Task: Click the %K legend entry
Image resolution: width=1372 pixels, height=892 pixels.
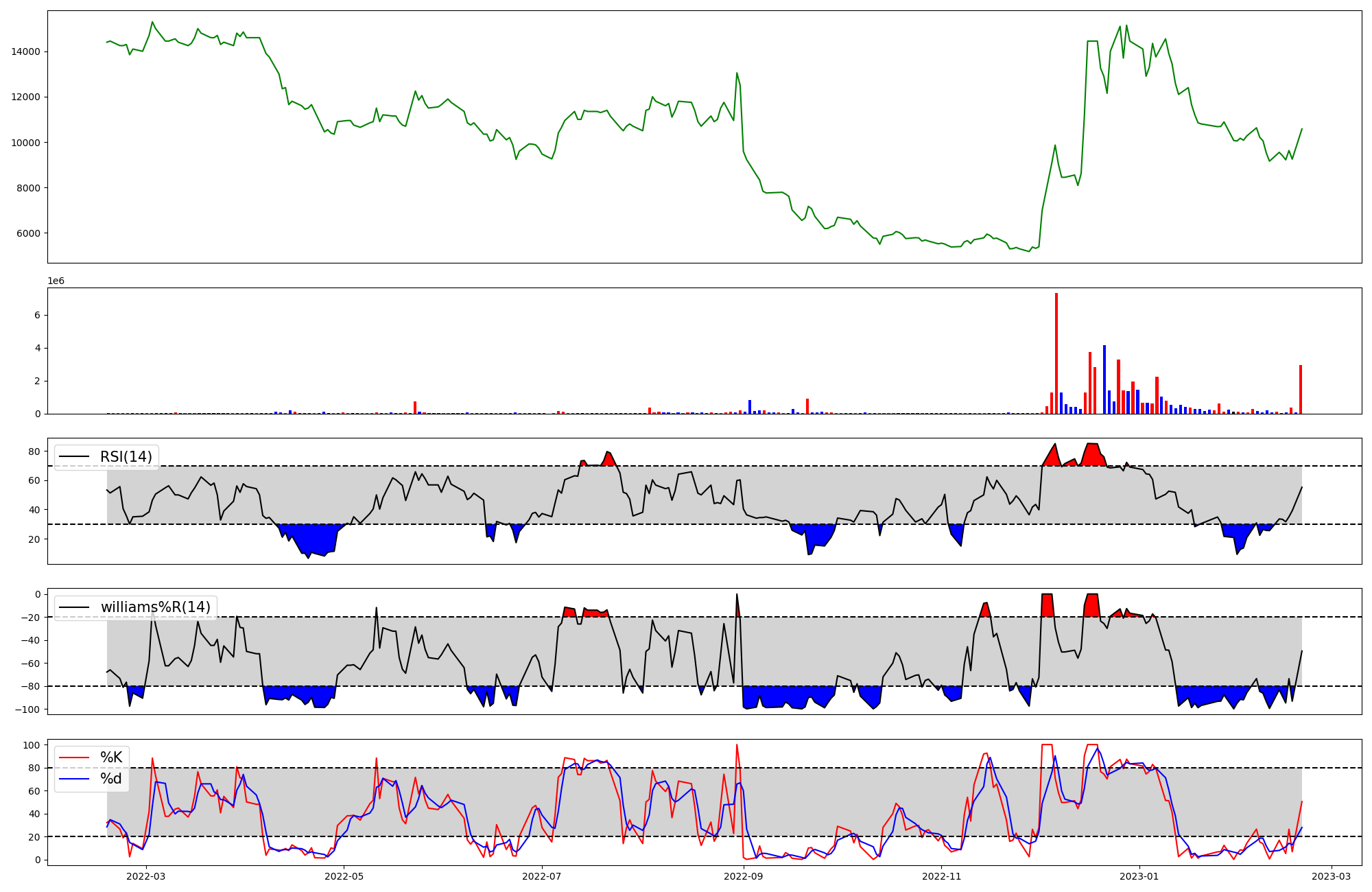Action: pos(110,758)
